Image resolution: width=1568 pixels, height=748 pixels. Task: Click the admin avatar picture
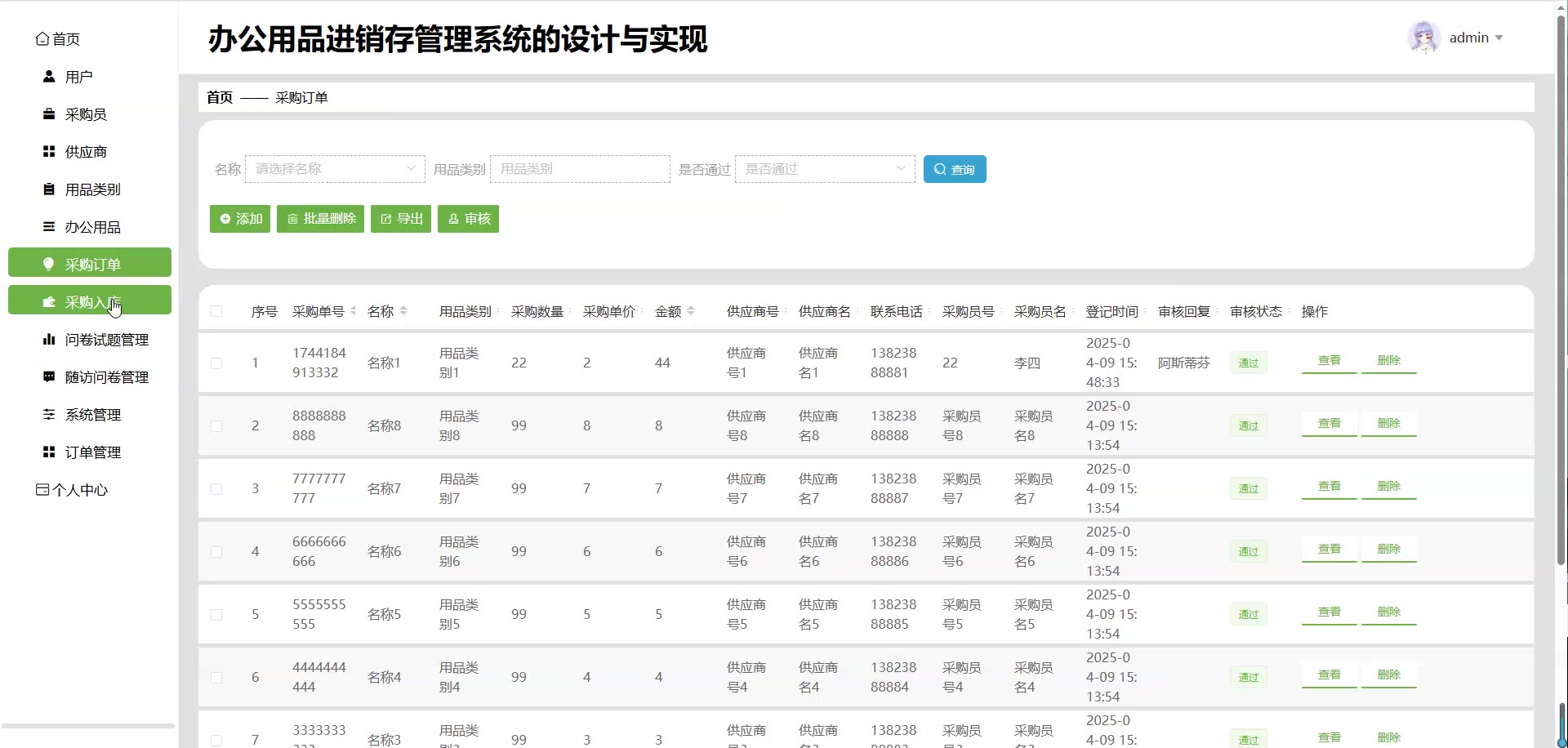(x=1423, y=38)
